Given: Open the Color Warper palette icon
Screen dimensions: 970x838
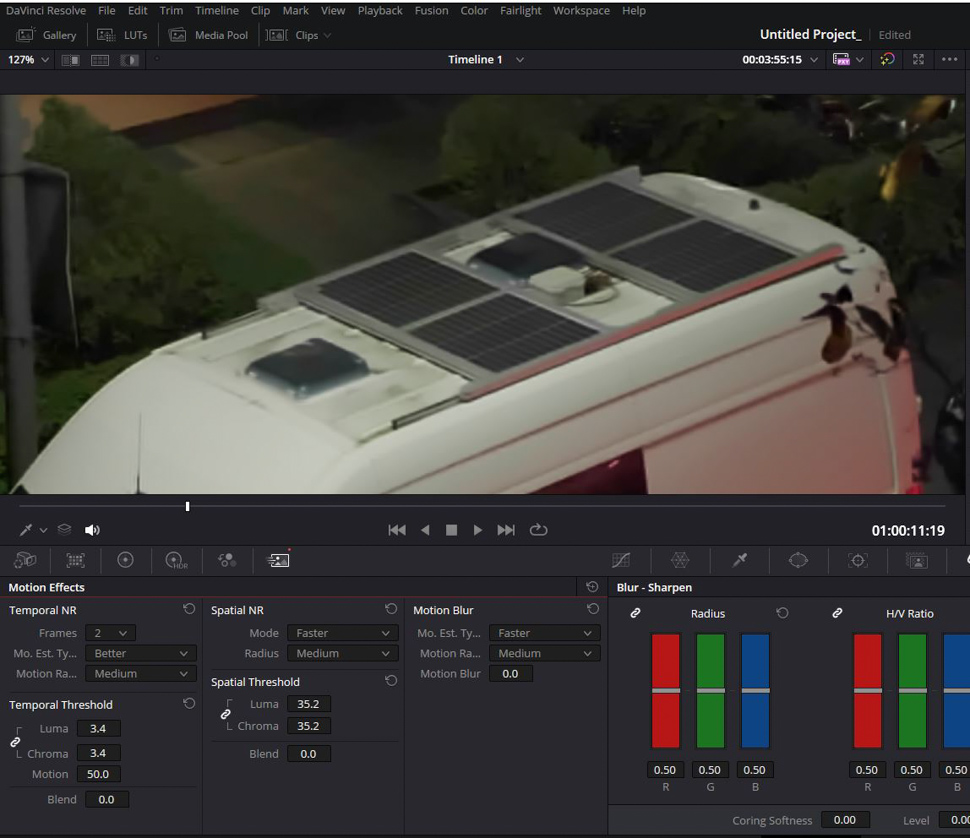Looking at the screenshot, I should [x=680, y=560].
